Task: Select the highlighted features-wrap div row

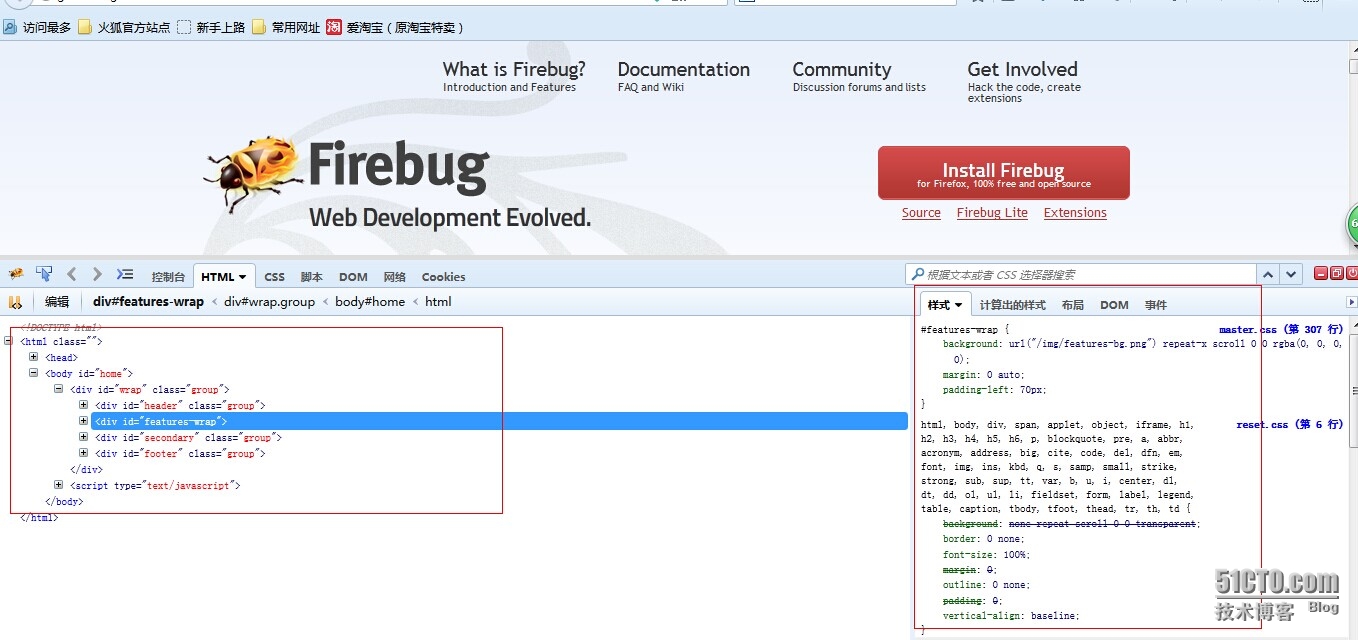Action: [499, 421]
